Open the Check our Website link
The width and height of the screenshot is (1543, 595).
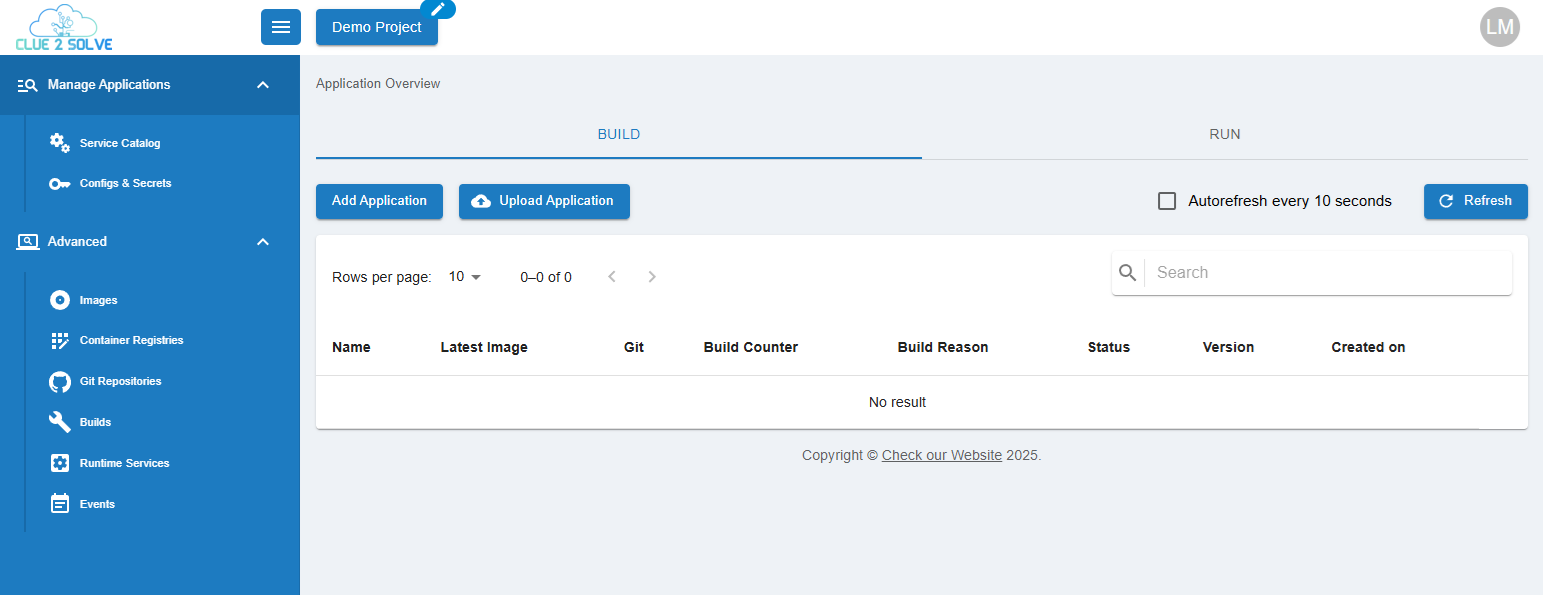pos(941,455)
